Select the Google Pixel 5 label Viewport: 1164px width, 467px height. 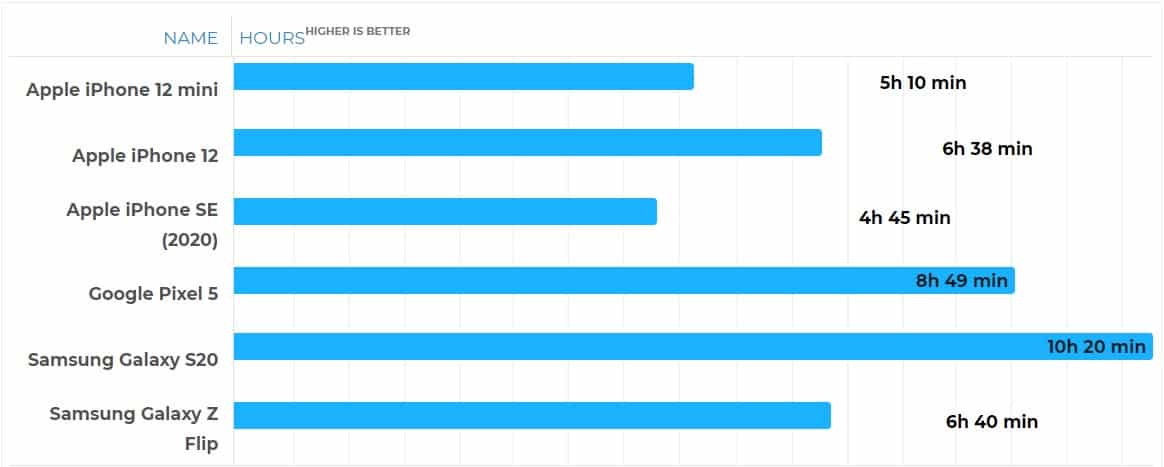coord(153,294)
